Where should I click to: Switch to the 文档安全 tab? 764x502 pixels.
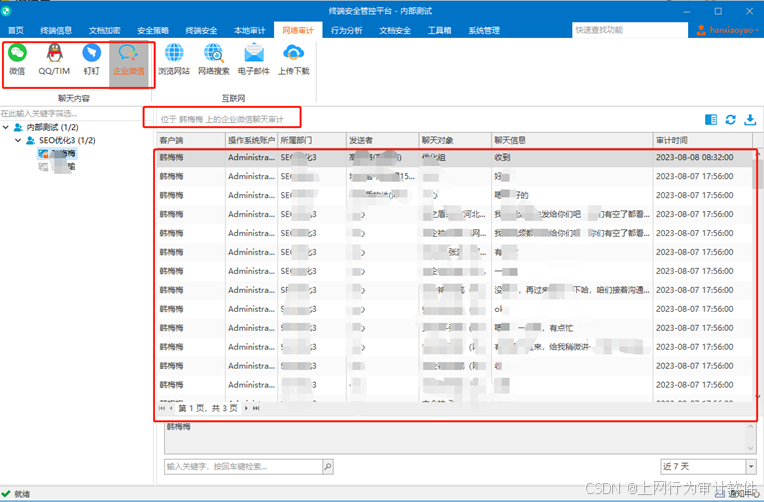(395, 30)
